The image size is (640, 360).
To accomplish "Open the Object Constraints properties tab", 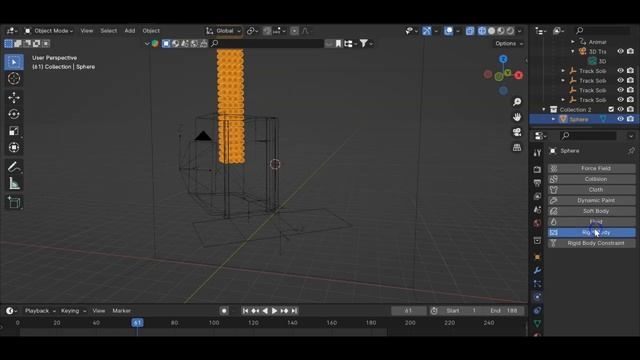I will 537,311.
